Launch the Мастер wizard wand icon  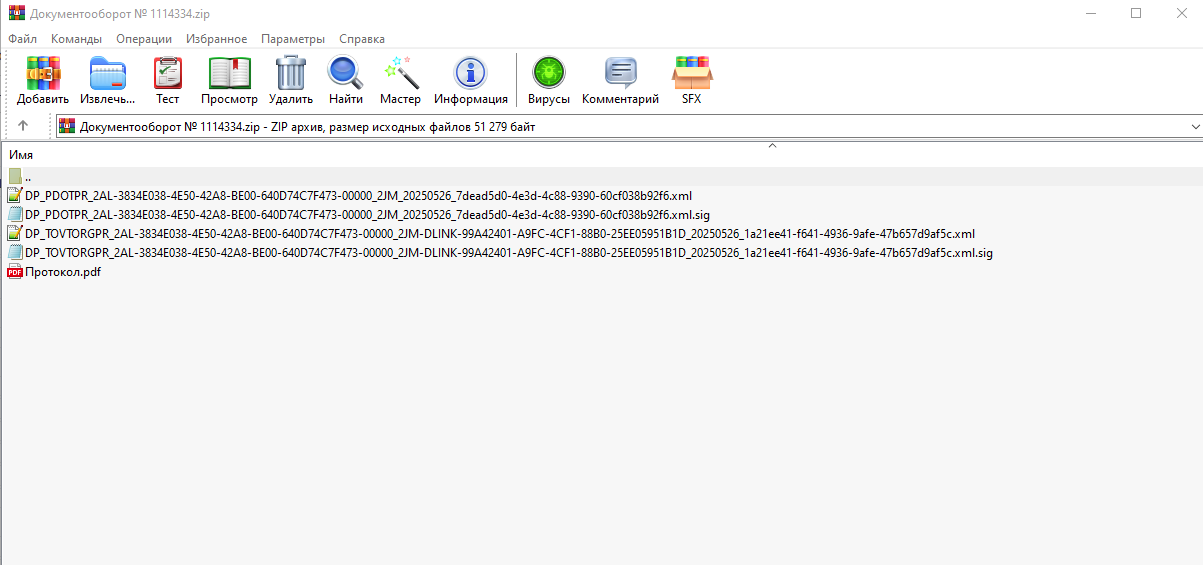click(400, 72)
